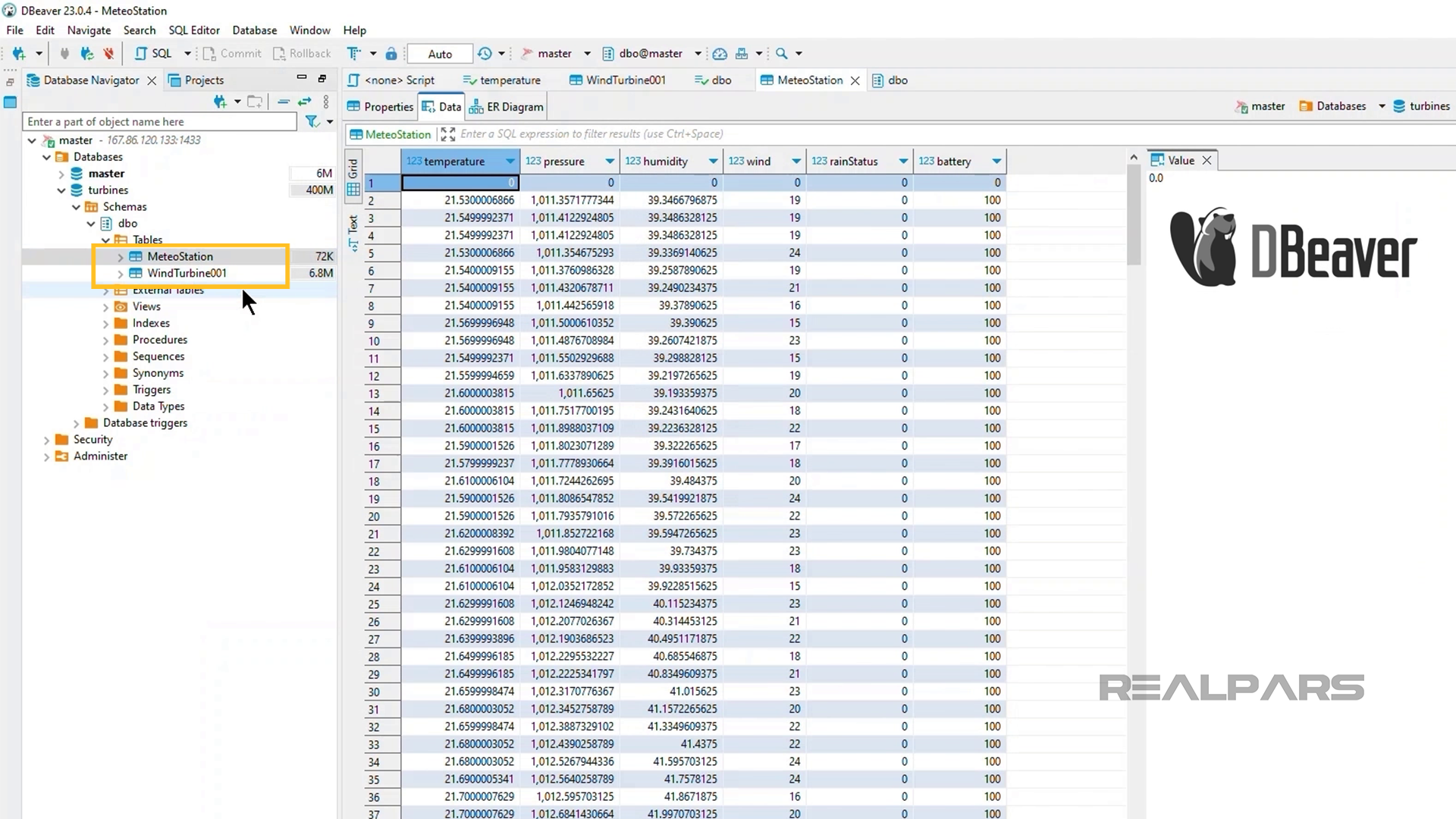This screenshot has width=1456, height=819.
Task: Click the database dashboard gauge icon
Action: [x=720, y=53]
